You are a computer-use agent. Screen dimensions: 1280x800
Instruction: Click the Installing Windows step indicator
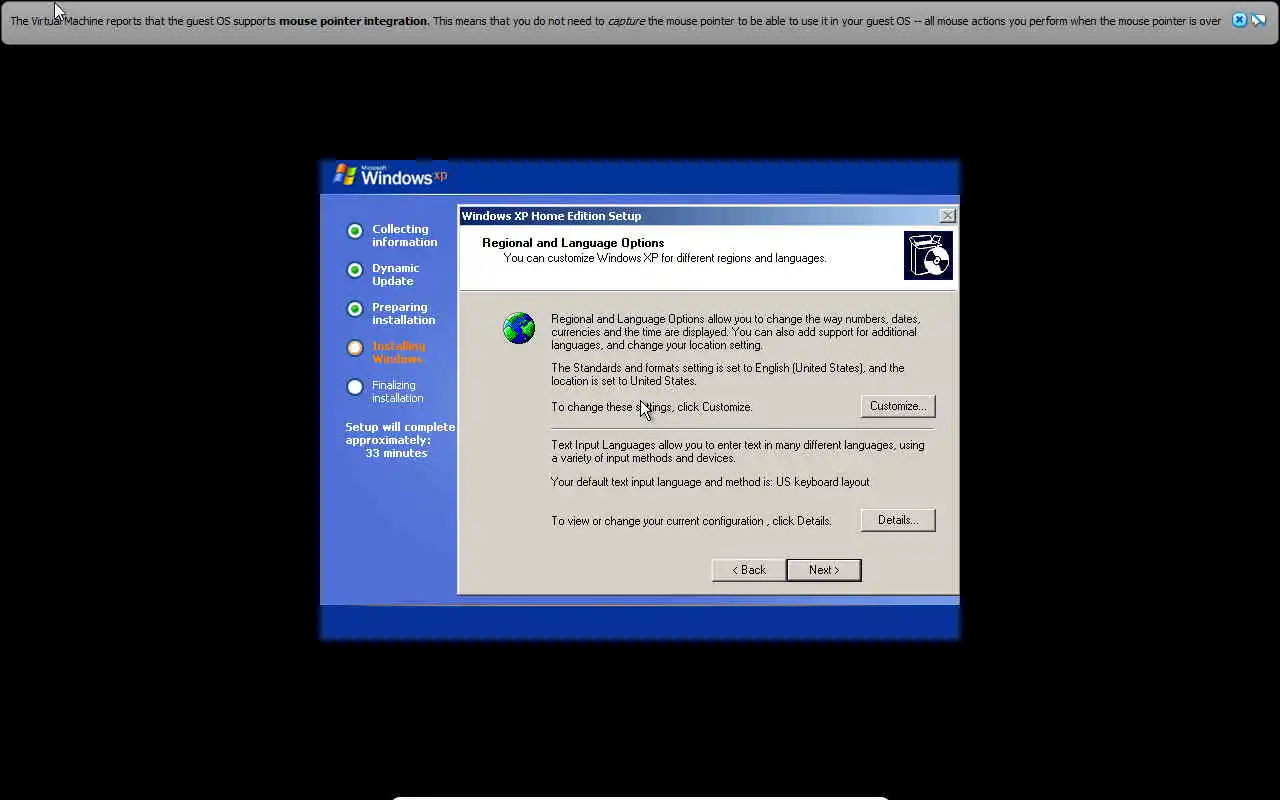[354, 348]
